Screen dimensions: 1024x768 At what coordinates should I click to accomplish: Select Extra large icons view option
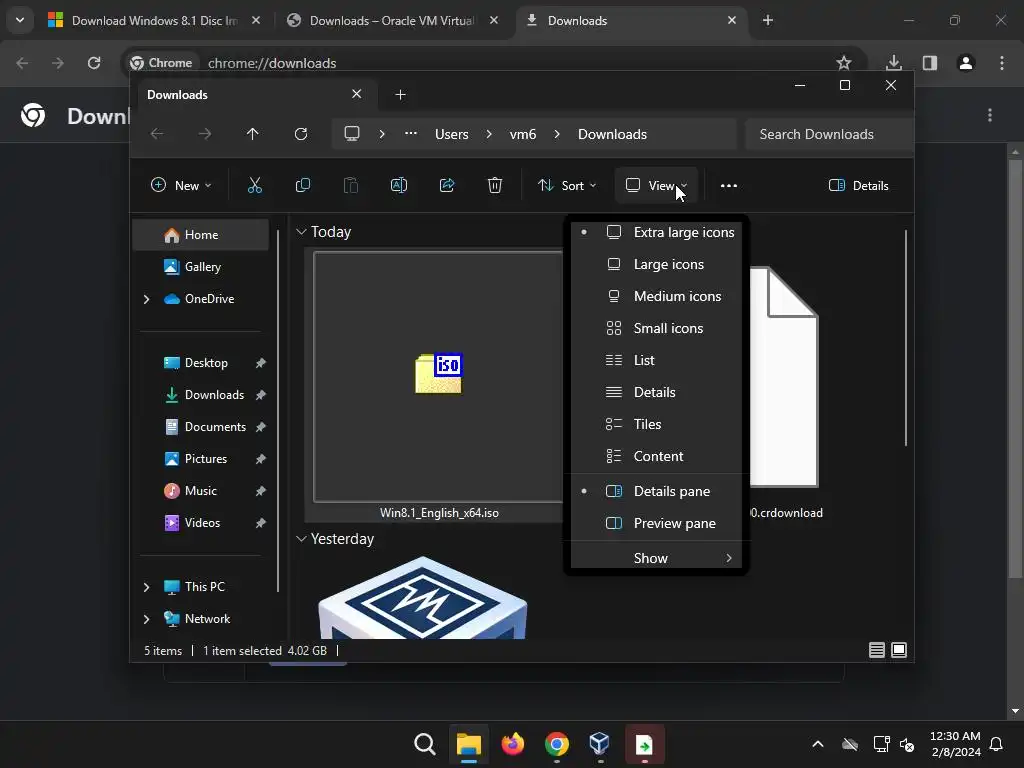(656, 232)
